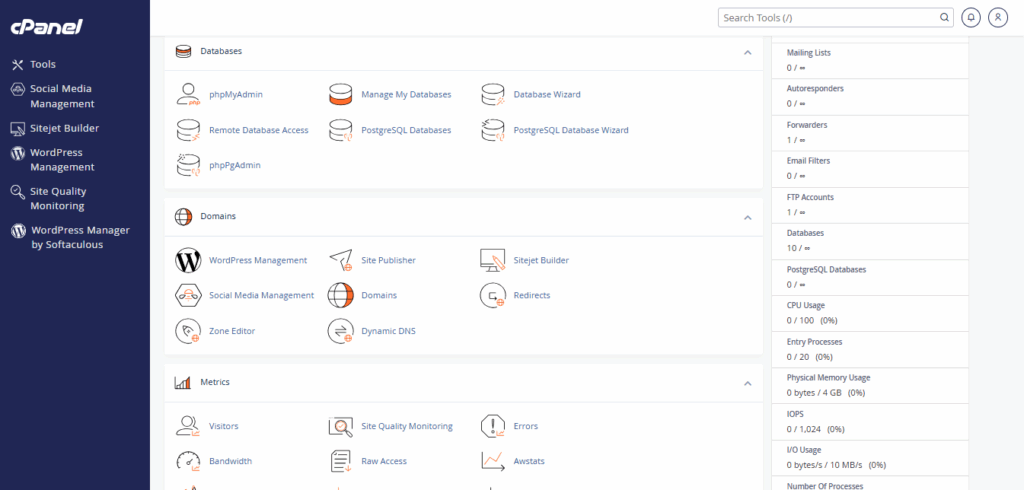Click the Awstats link text
Image resolution: width=1024 pixels, height=490 pixels.
[529, 461]
